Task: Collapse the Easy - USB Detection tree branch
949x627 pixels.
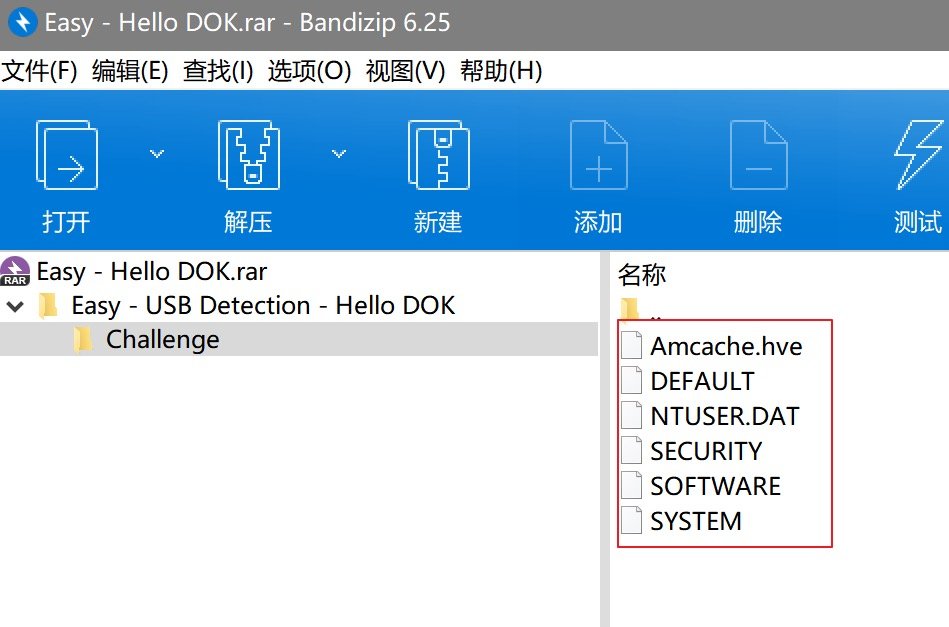Action: point(14,306)
